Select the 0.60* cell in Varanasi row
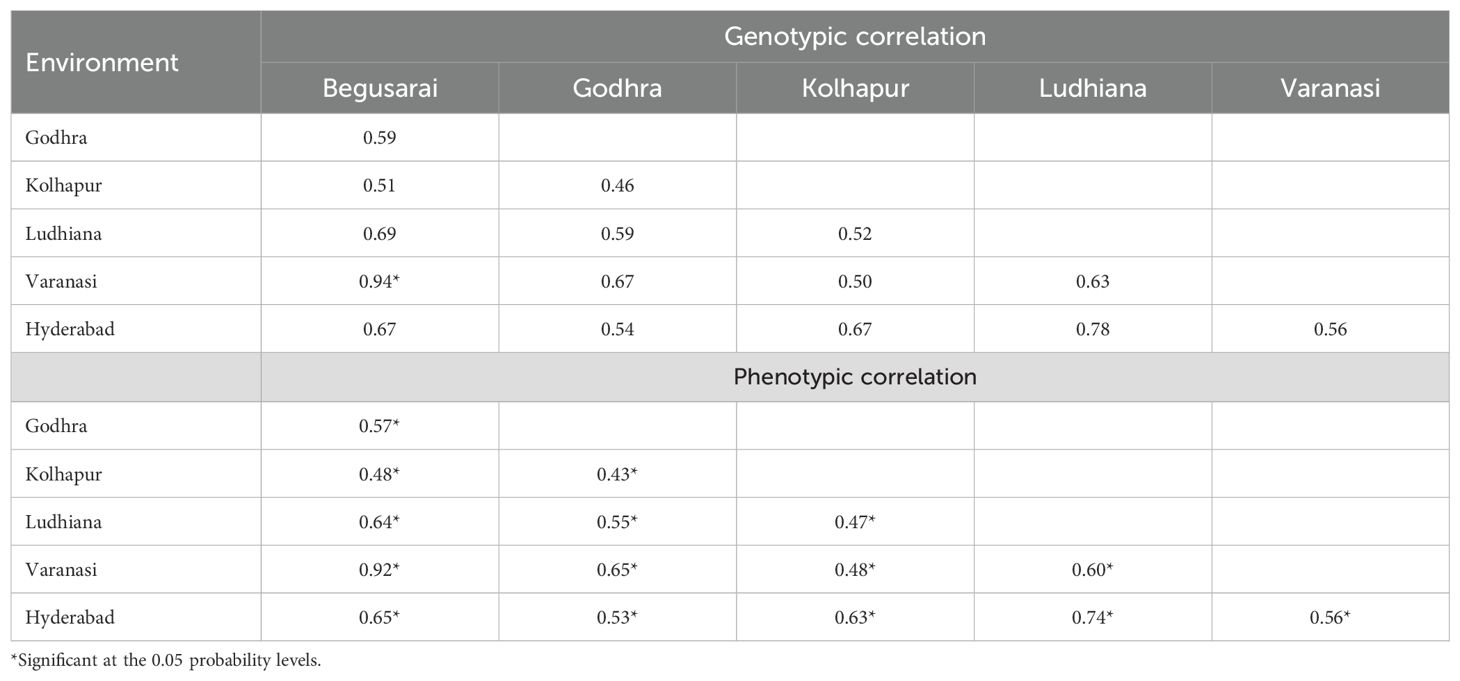 [1092, 570]
